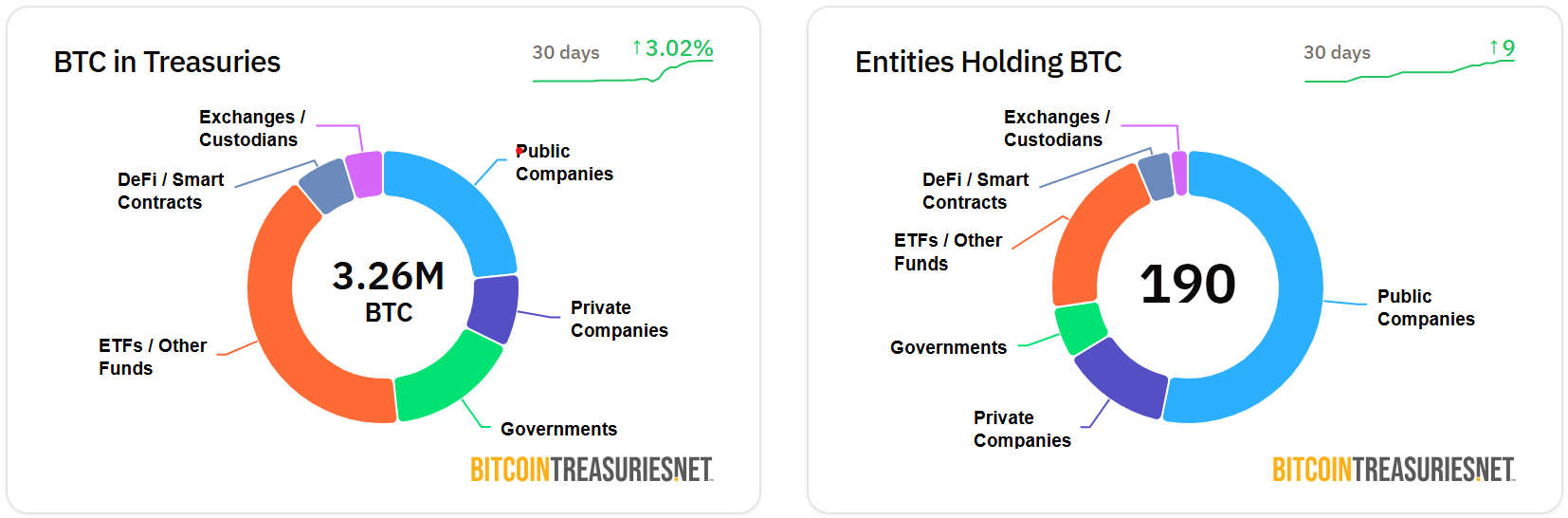Open the BitcoinTreasuries.net logo in left card

tap(592, 470)
